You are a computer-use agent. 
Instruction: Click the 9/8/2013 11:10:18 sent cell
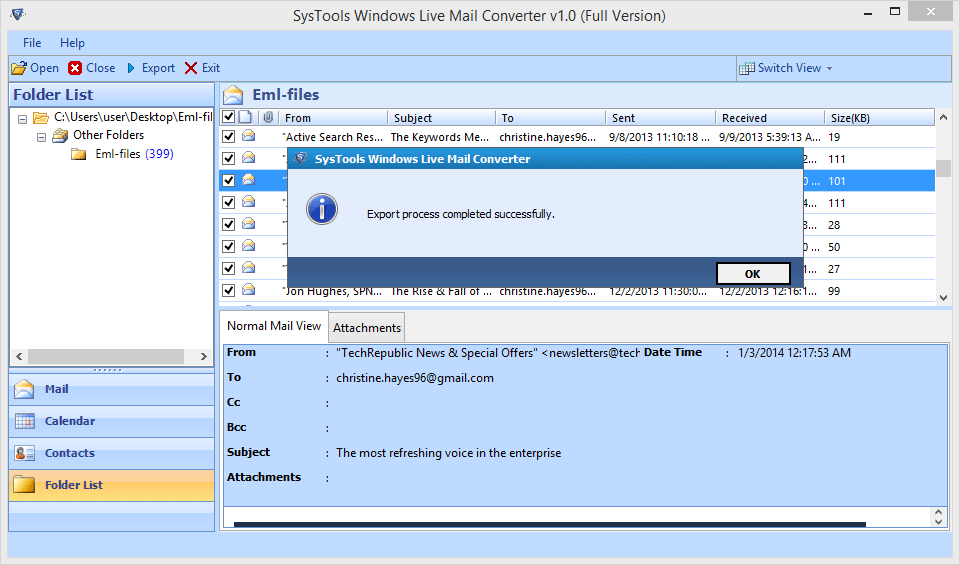pos(659,137)
